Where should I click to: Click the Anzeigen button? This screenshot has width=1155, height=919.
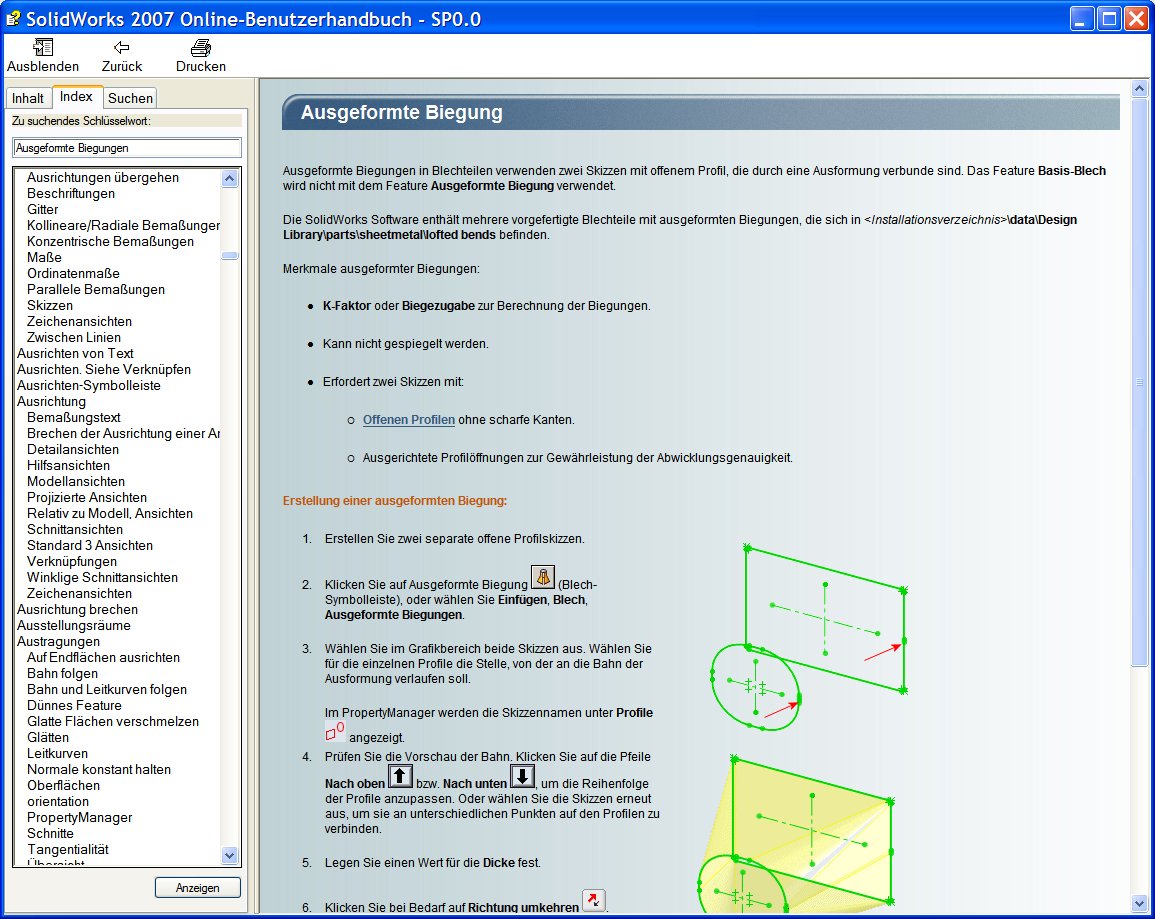(x=197, y=887)
